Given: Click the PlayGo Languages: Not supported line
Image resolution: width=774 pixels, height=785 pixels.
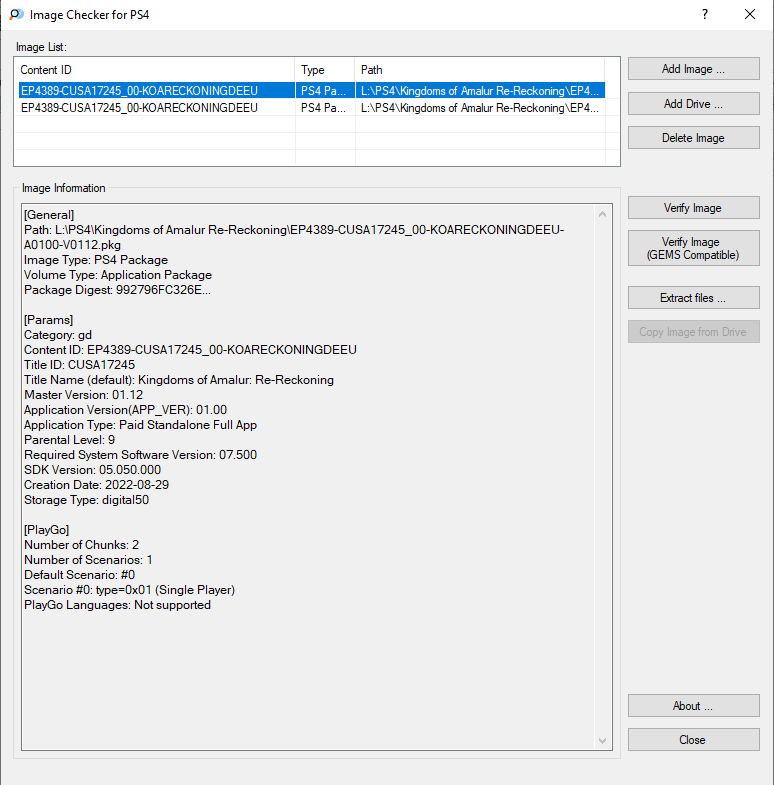Looking at the screenshot, I should (117, 605).
